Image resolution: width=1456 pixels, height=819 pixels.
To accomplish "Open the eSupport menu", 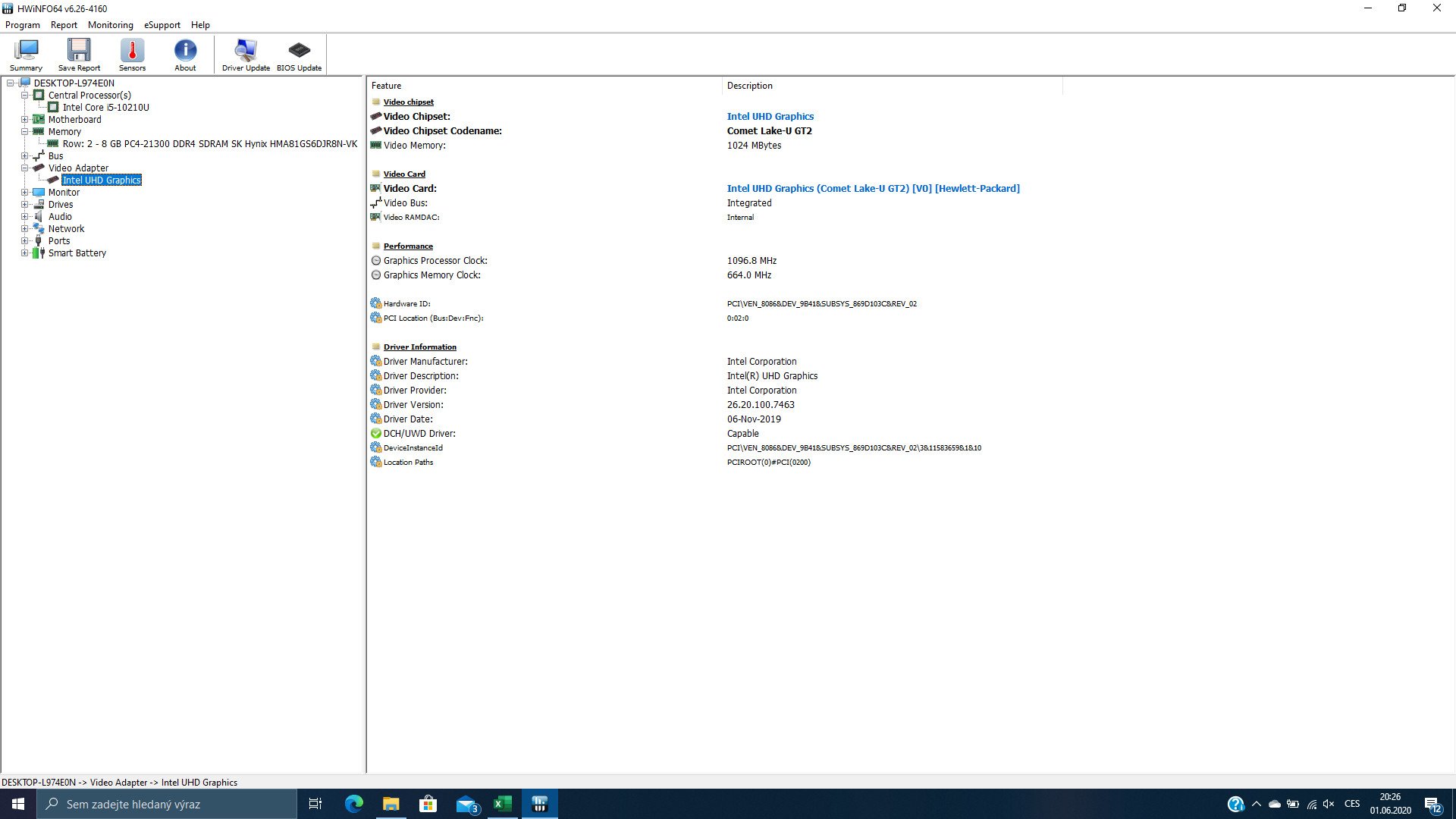I will coord(162,25).
